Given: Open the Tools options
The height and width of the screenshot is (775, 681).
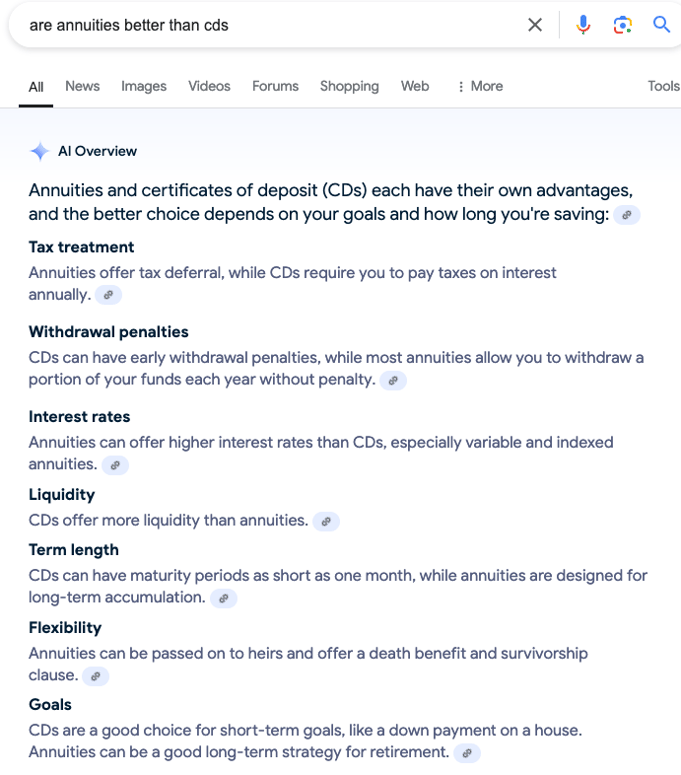Looking at the screenshot, I should pos(664,86).
